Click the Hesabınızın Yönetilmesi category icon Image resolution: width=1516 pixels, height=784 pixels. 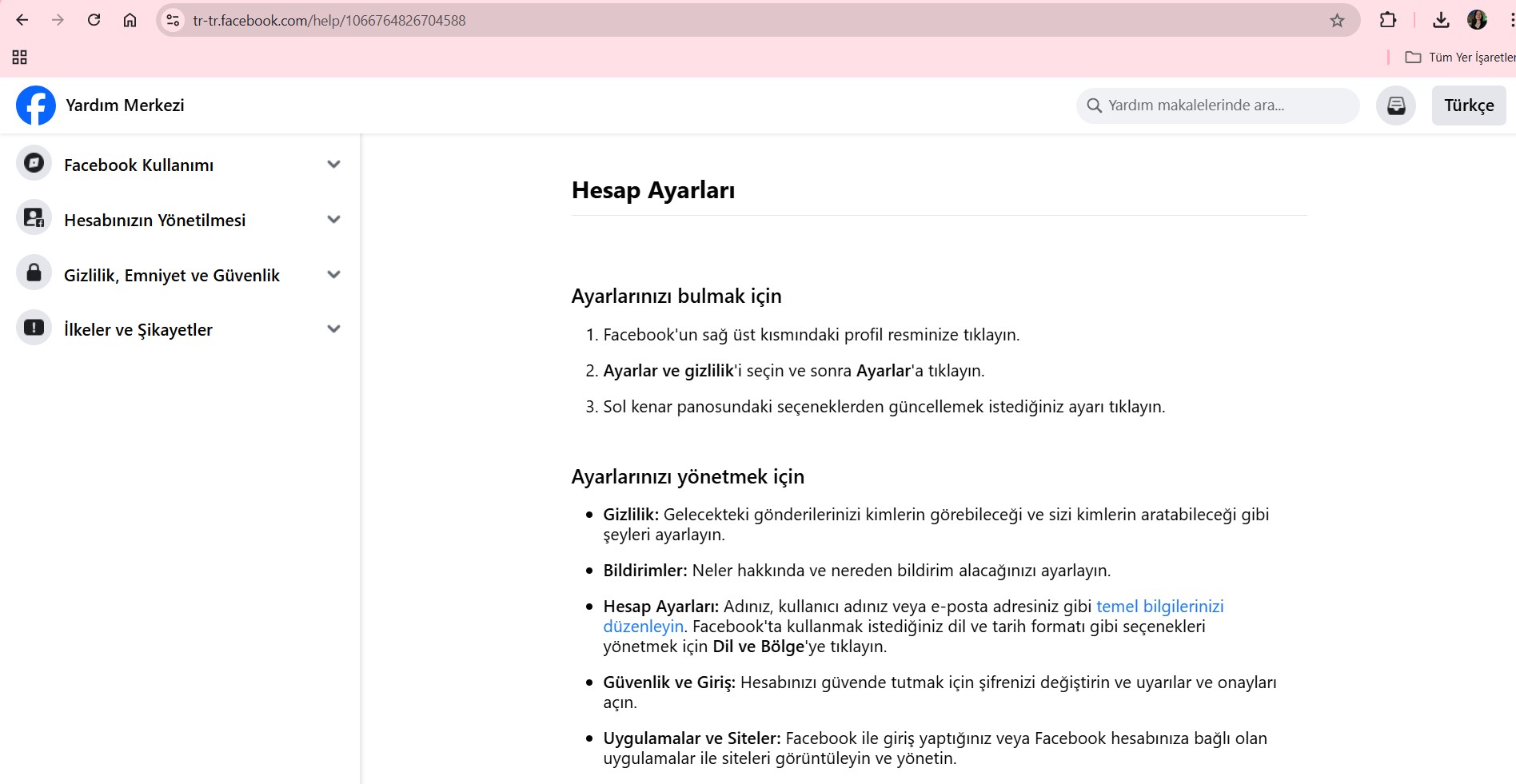[x=34, y=218]
